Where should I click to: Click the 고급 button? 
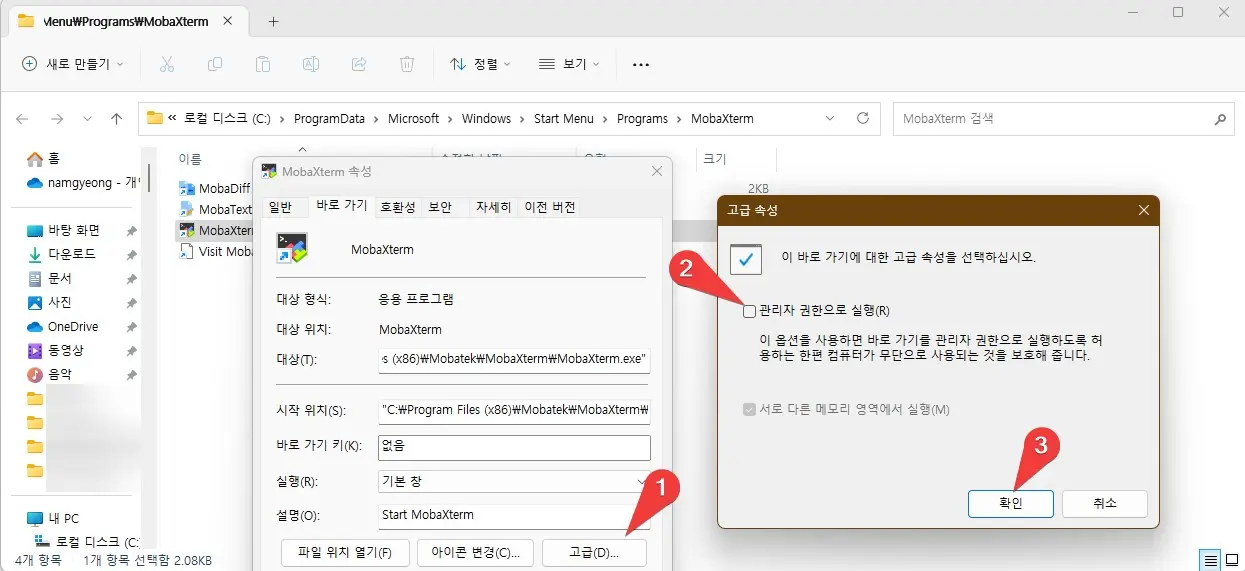pyautogui.click(x=594, y=552)
